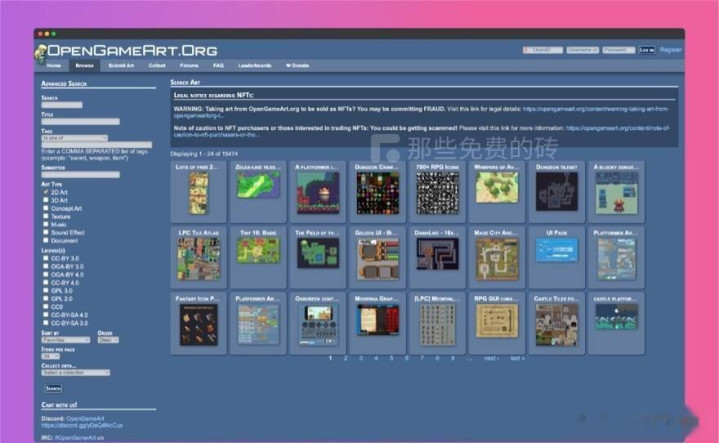Viewport: 719px width, 443px height.
Task: Uncheck the 2D Art checkbox
Action: coord(45,192)
